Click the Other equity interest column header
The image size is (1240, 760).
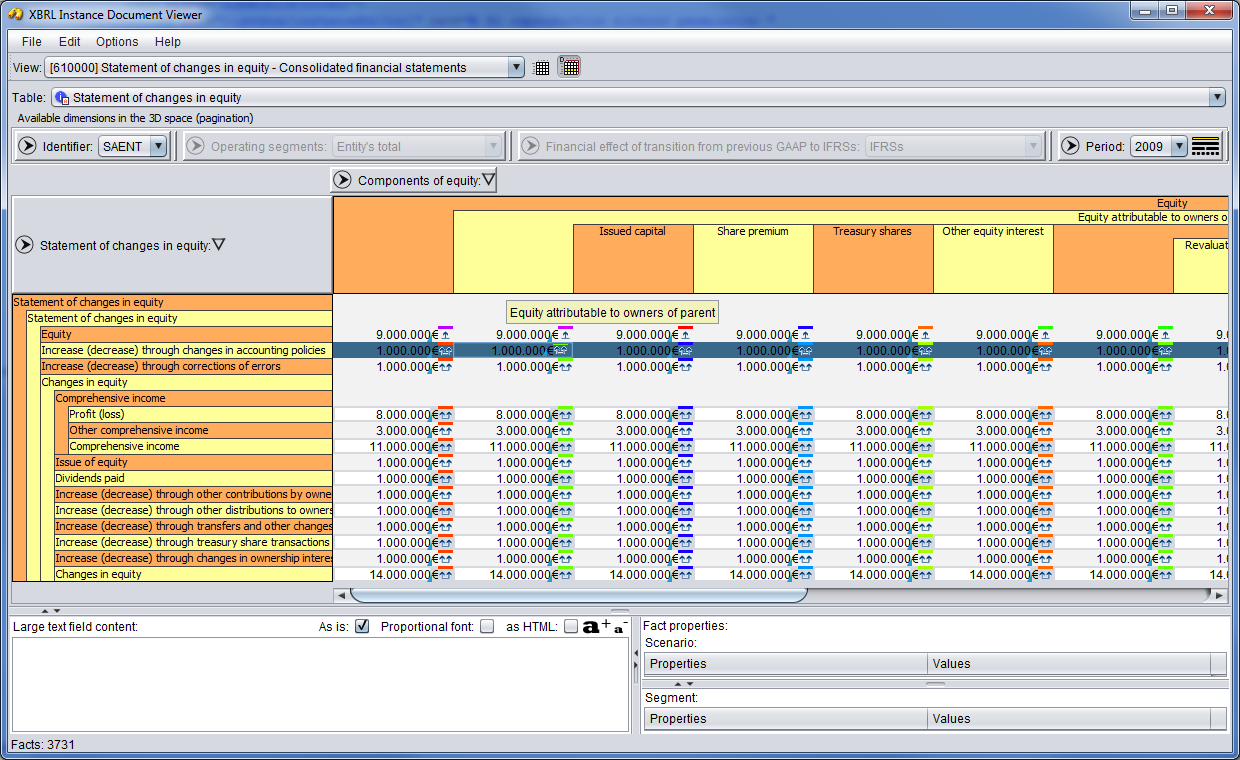pyautogui.click(x=993, y=258)
